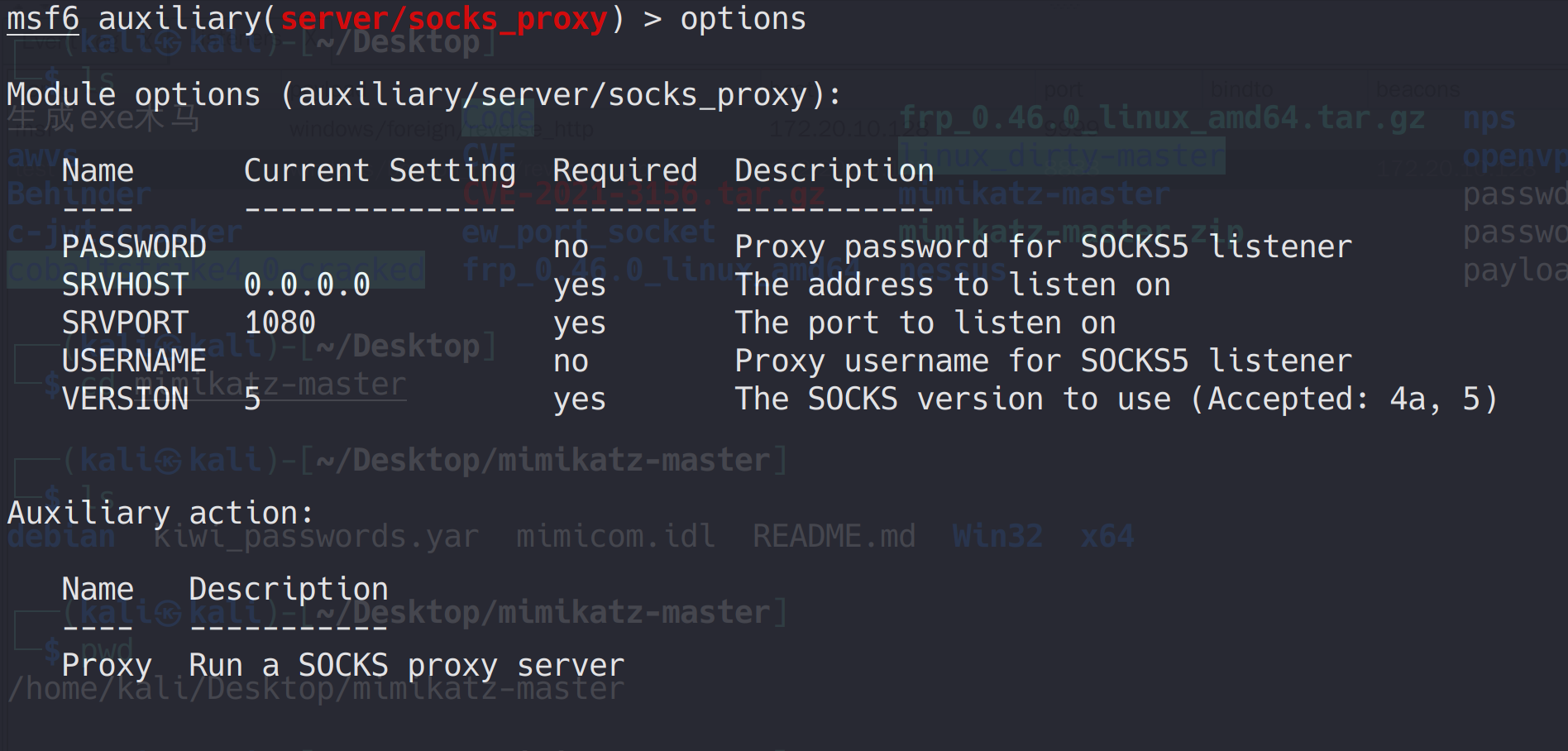Click the typed options command
Screen dimensions: 1568x751
click(x=743, y=19)
